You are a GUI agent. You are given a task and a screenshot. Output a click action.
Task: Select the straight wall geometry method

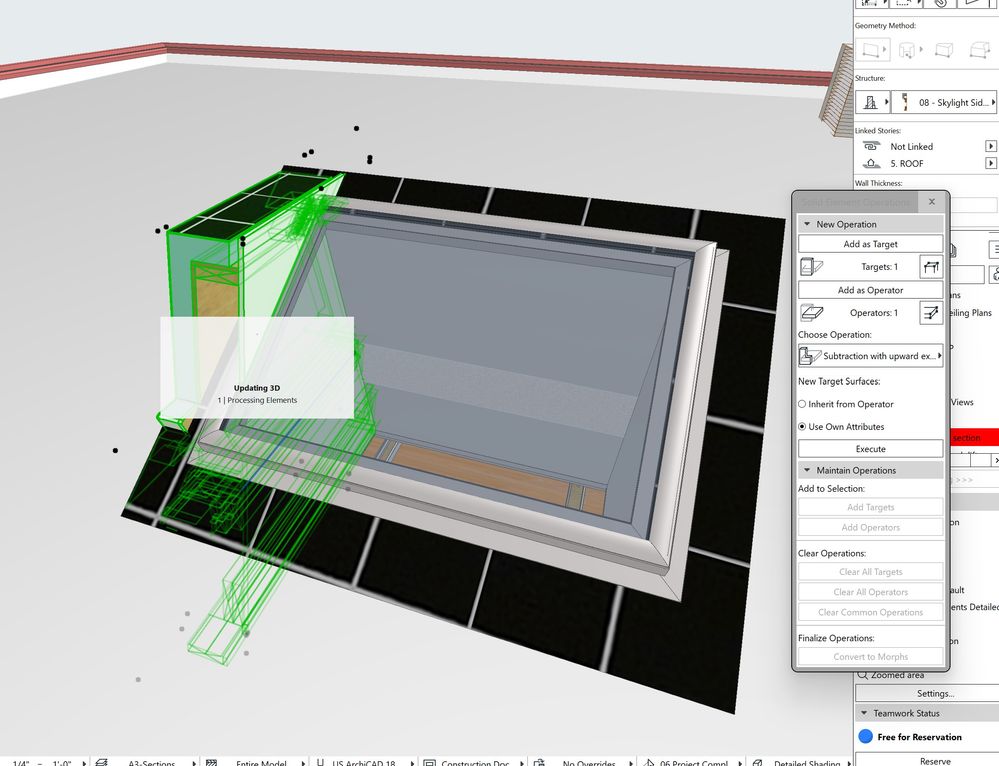[x=871, y=49]
